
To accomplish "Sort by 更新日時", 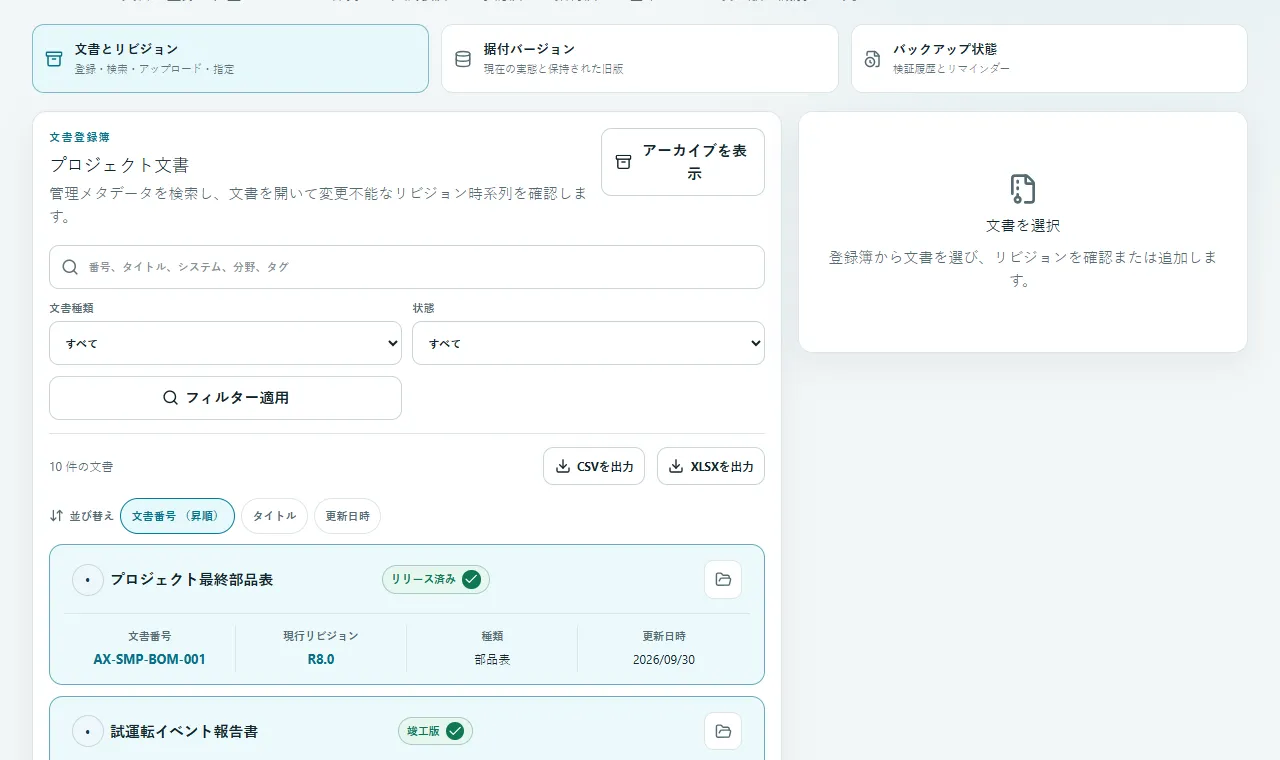I will click(347, 516).
